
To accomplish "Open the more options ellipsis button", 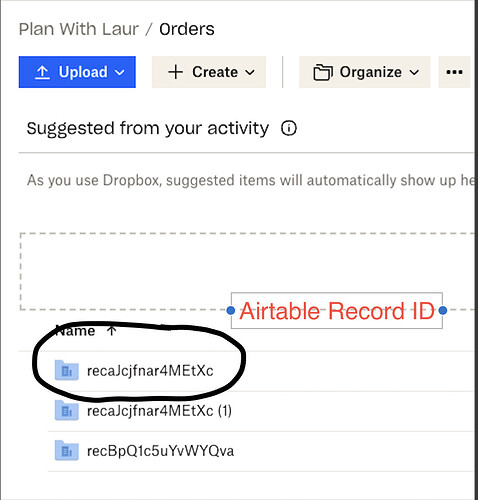I will click(x=454, y=72).
